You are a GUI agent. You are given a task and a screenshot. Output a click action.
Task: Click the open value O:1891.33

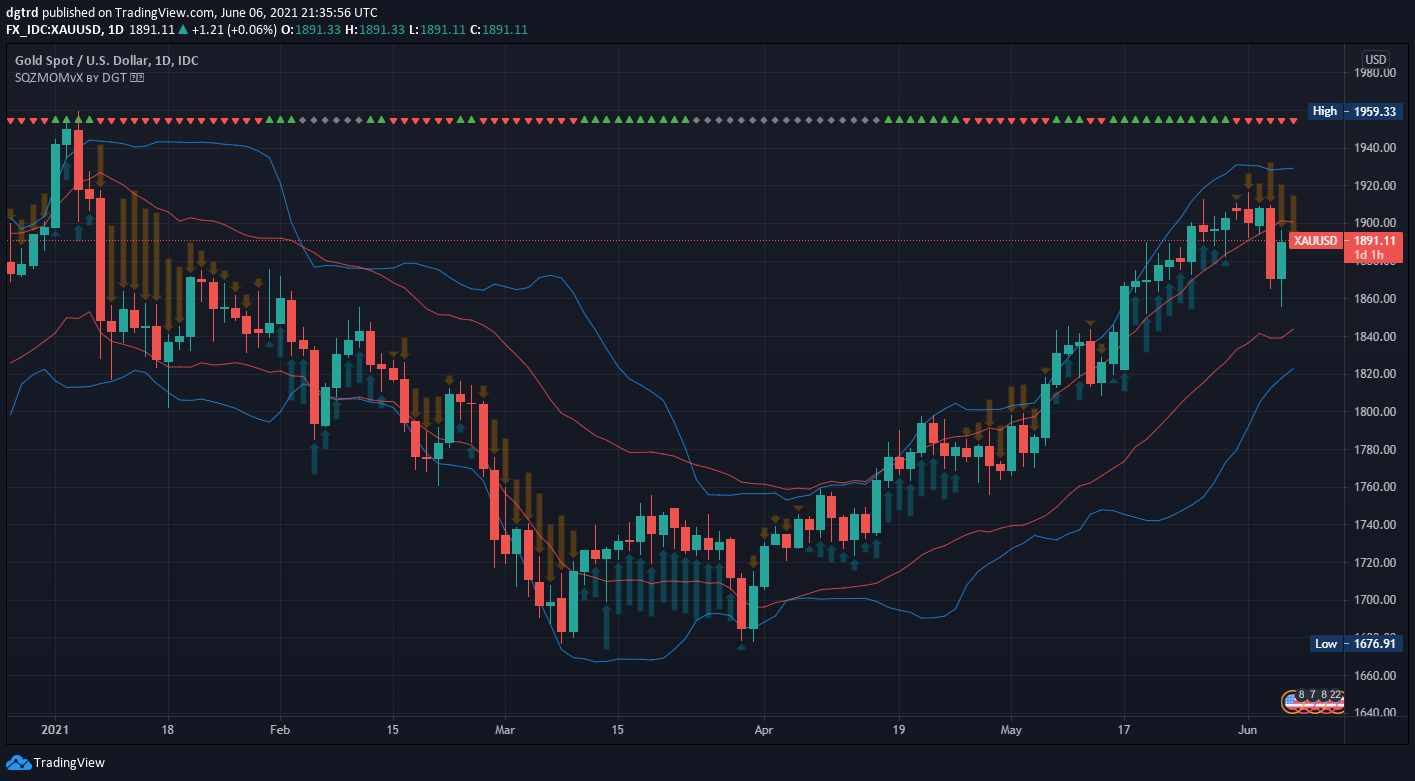pyautogui.click(x=312, y=30)
